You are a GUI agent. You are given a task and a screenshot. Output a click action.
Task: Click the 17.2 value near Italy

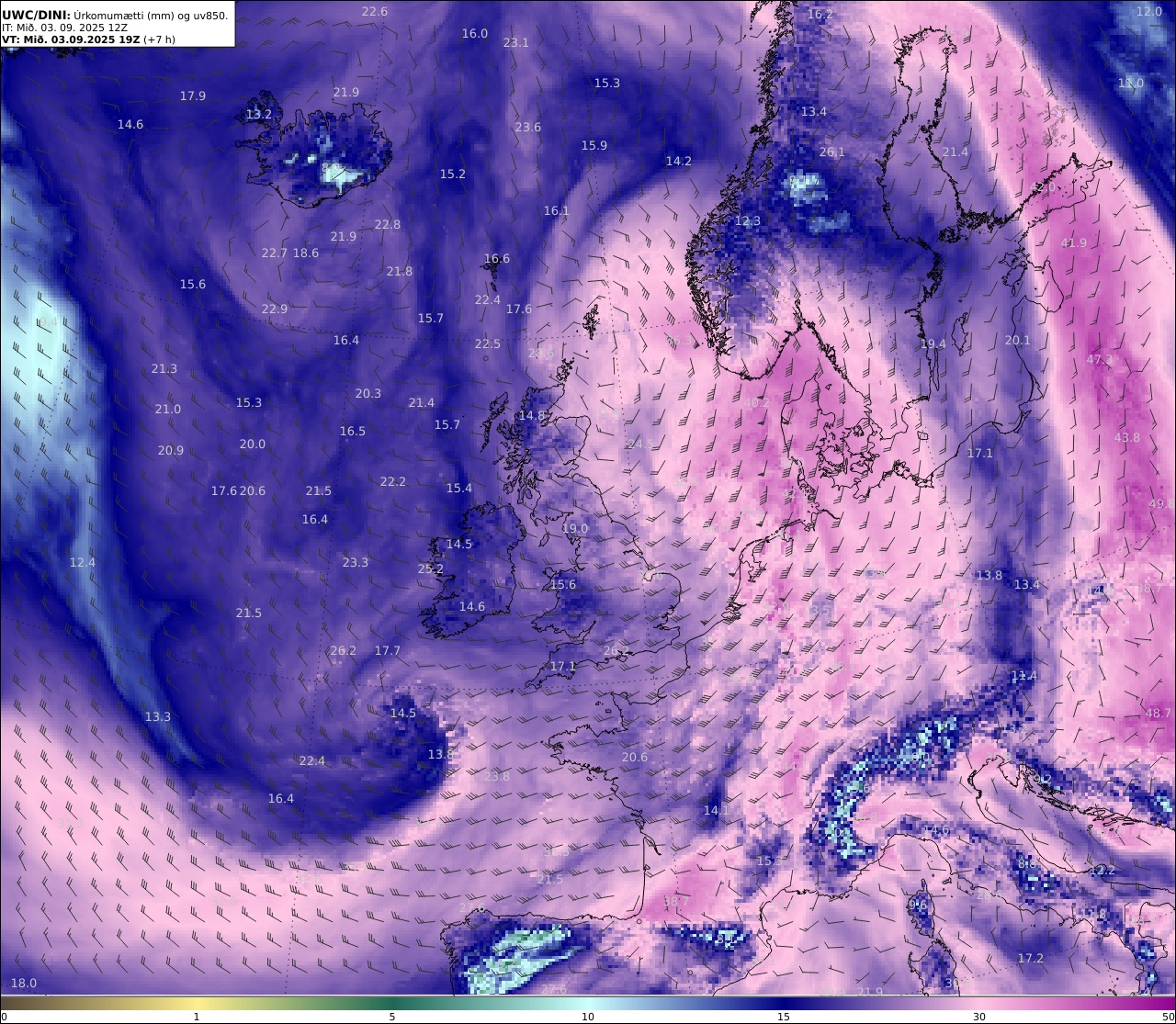pyautogui.click(x=1031, y=959)
